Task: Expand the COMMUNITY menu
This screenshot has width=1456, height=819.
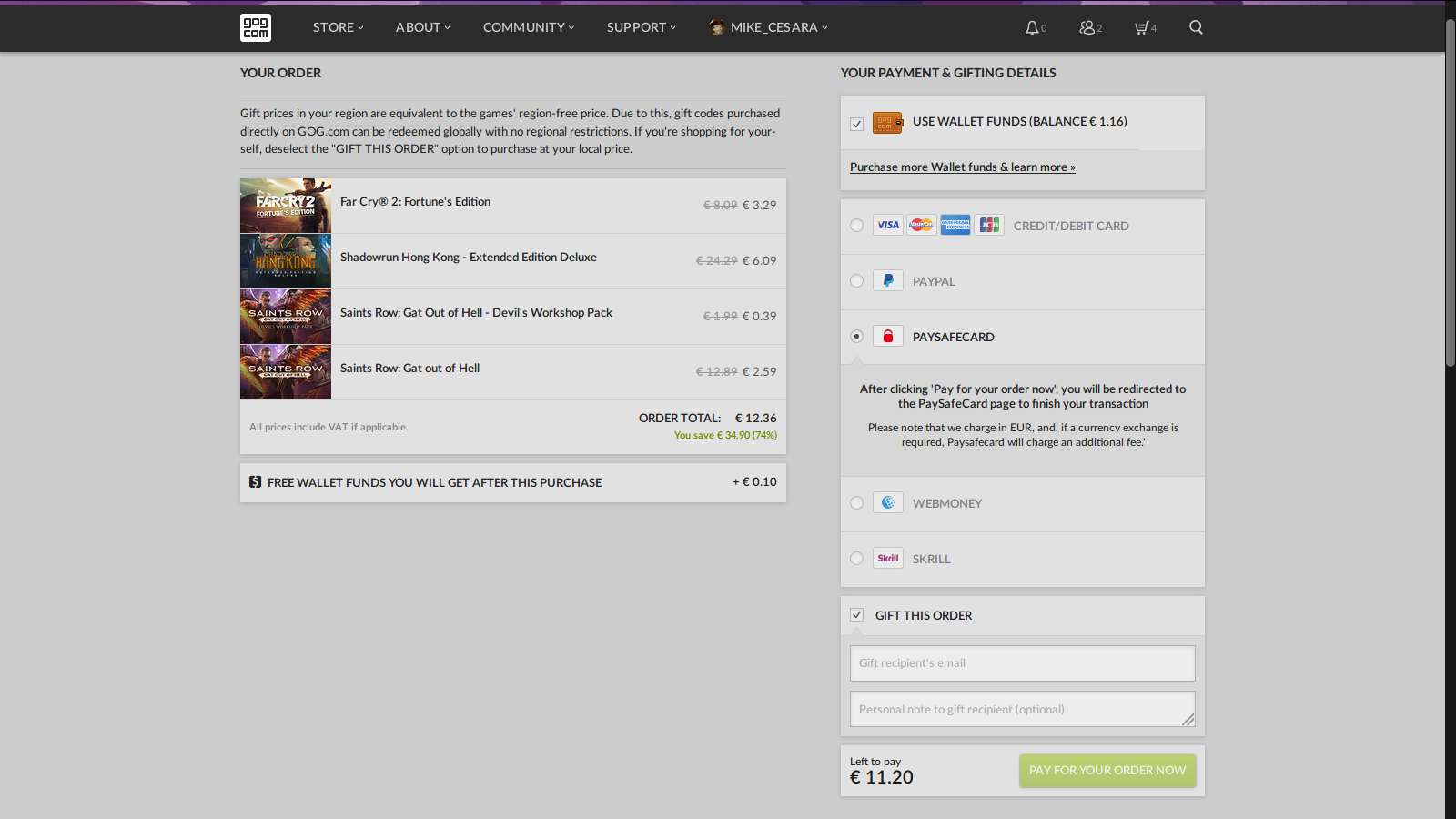Action: 529,27
